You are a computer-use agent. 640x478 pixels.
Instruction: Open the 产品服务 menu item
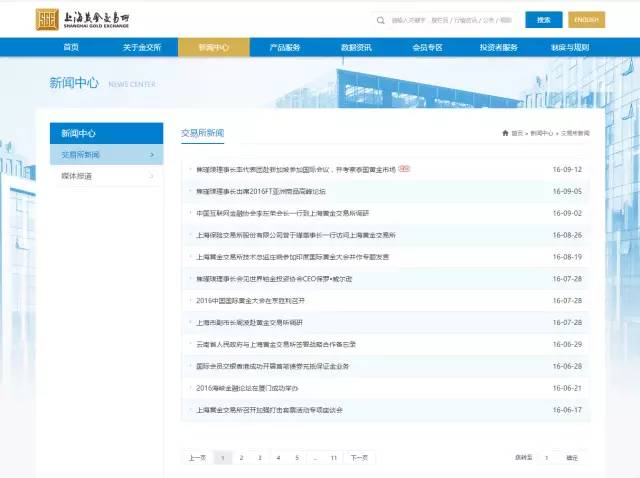[x=285, y=47]
